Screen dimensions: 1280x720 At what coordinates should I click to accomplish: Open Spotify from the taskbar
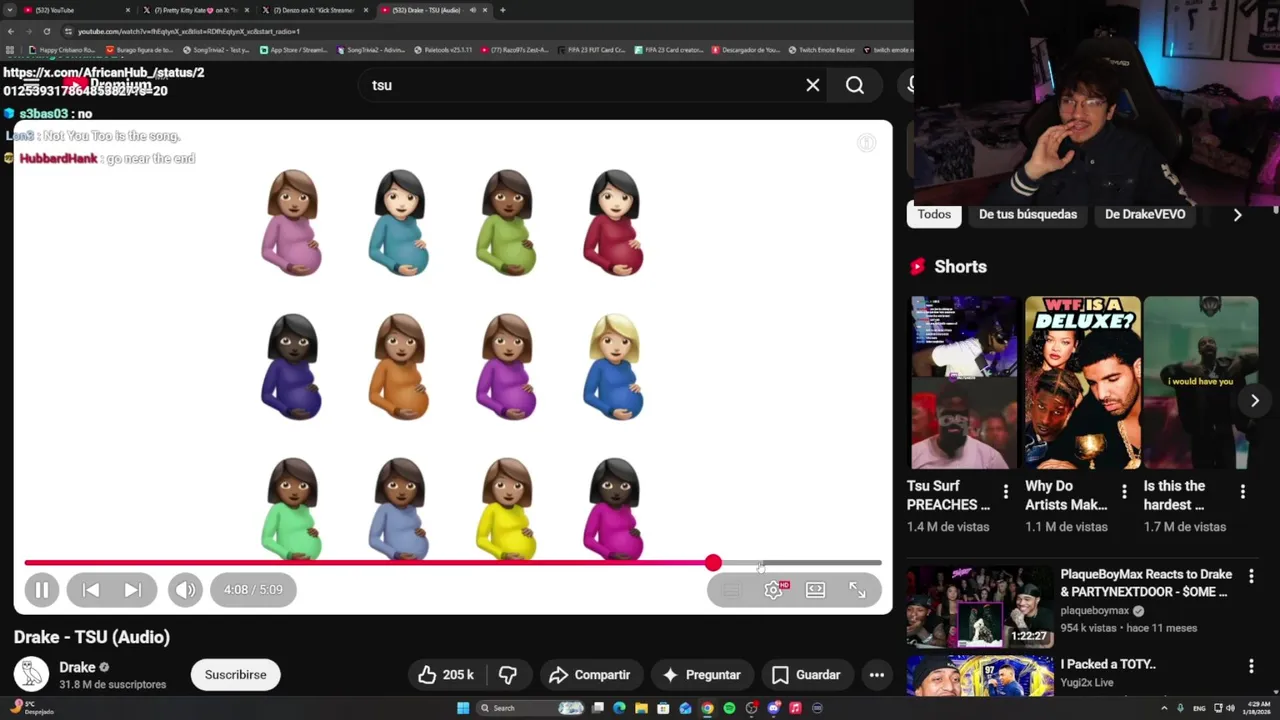pyautogui.click(x=729, y=708)
